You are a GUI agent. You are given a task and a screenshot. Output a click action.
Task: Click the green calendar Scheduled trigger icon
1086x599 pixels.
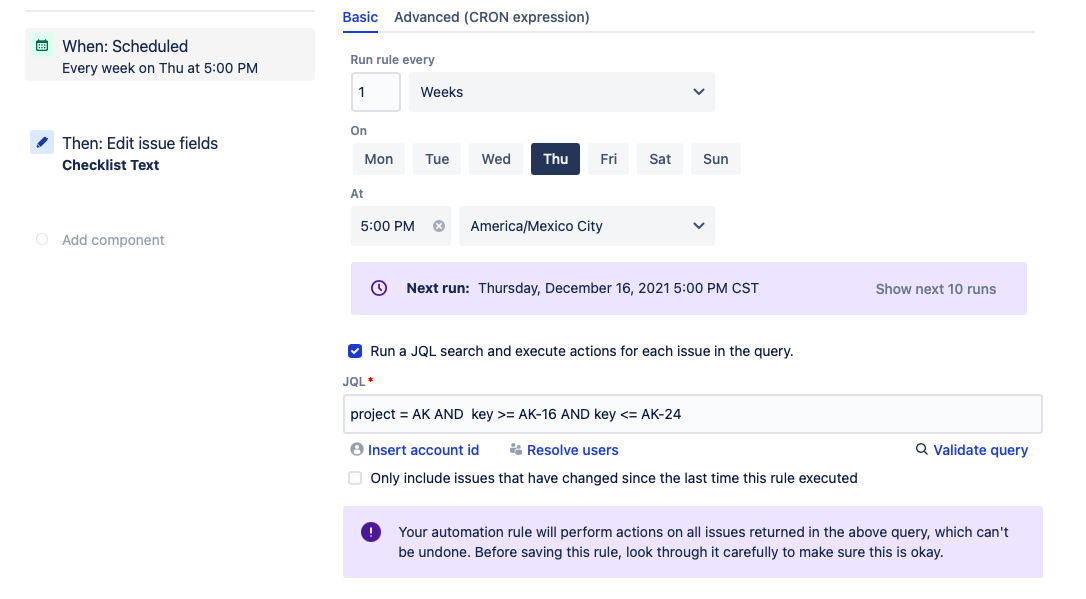pos(41,45)
